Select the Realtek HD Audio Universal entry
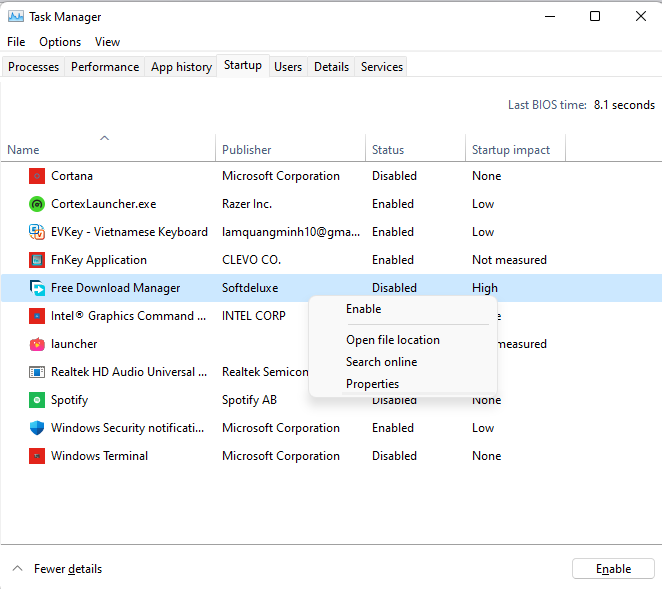Image resolution: width=662 pixels, height=589 pixels. 129,372
